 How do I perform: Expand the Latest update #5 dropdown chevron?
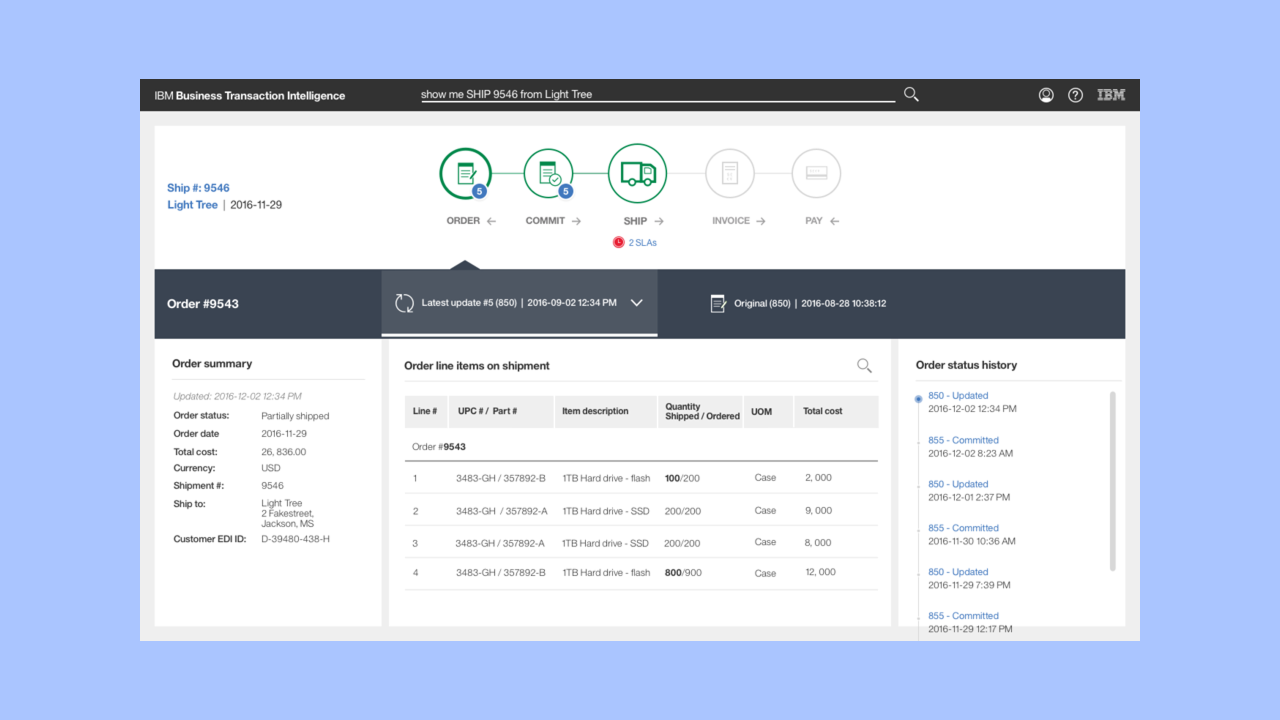click(636, 303)
